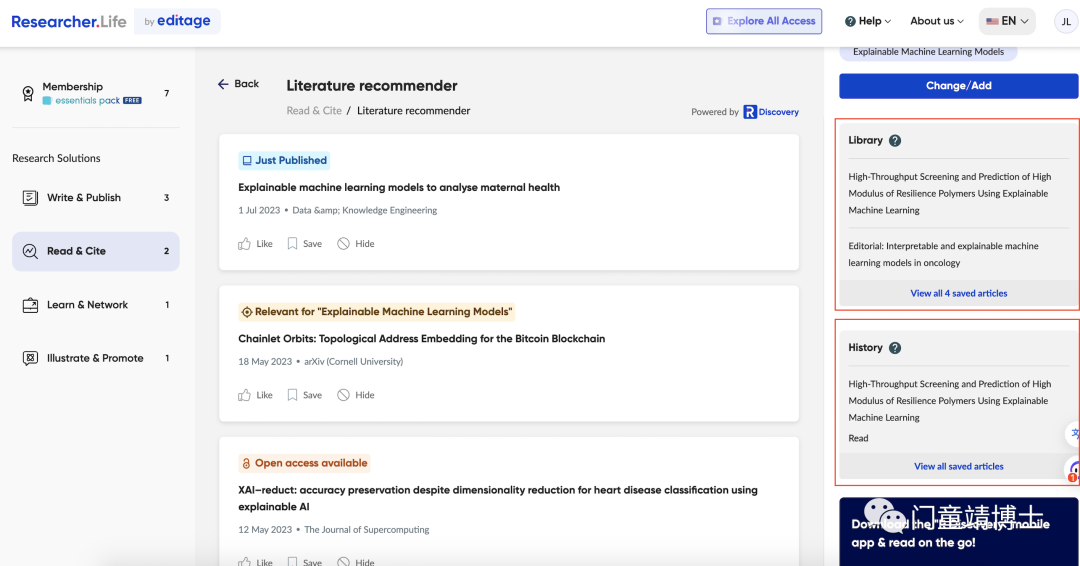Click Explainable Machine Learning Models topic chip
This screenshot has width=1080, height=566.
[928, 52]
